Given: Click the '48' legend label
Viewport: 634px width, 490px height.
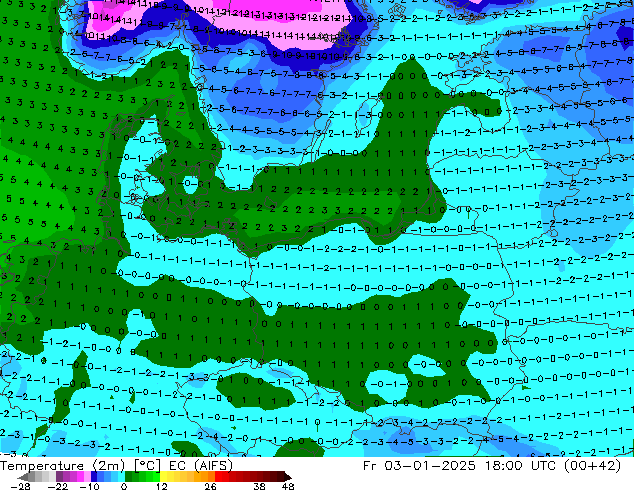Looking at the screenshot, I should point(288,486).
